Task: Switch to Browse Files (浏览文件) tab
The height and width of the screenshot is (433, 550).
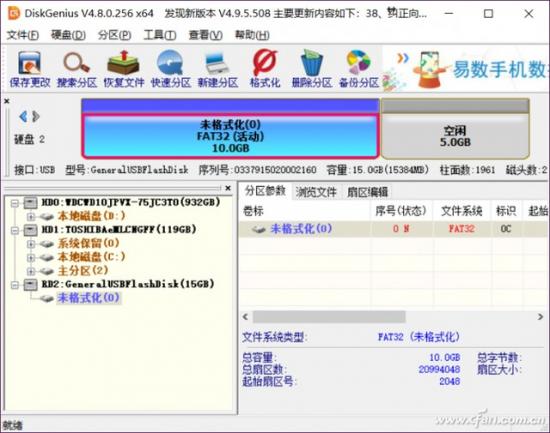Action: click(316, 192)
